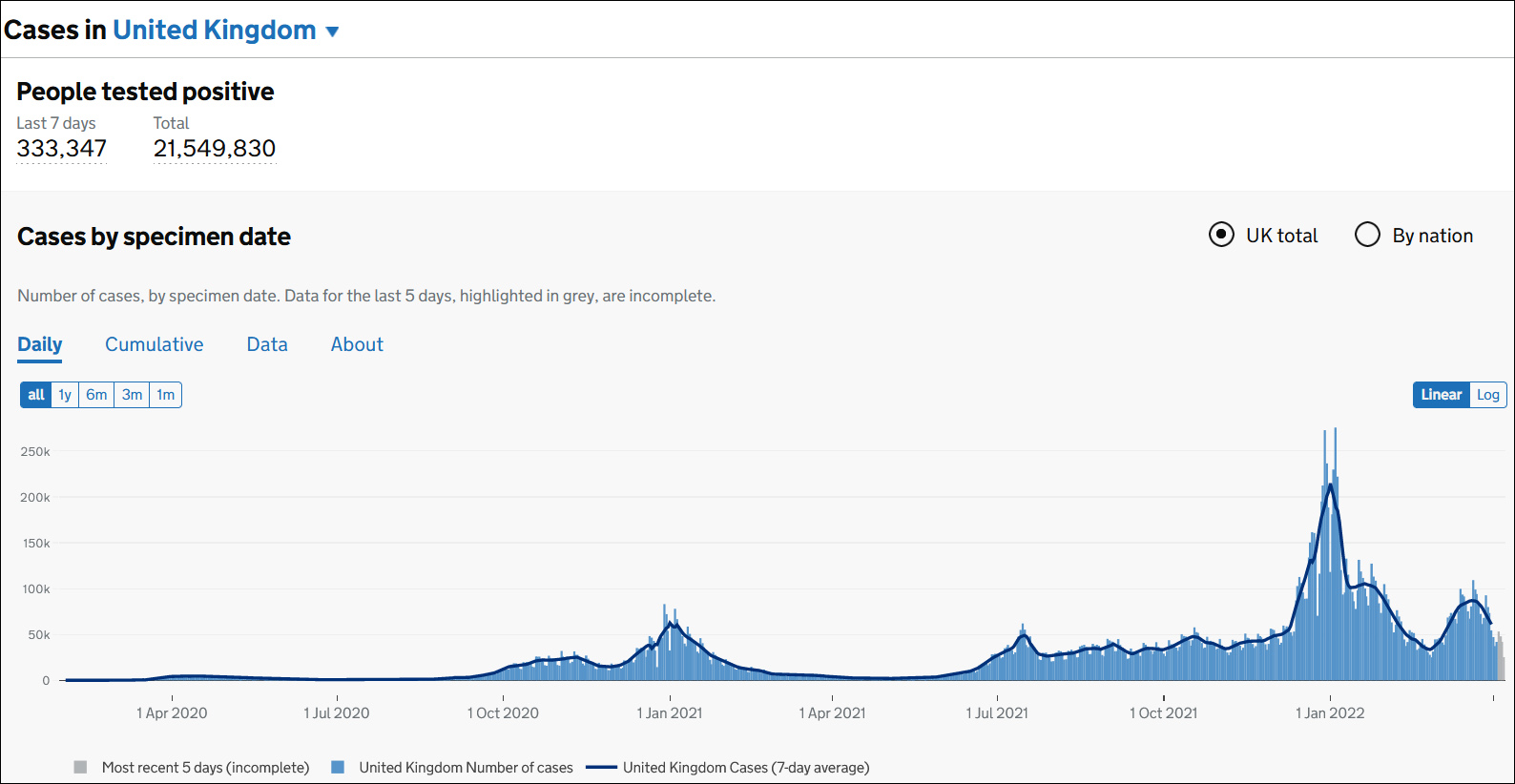Click the '1 Oct 2020' axis label
The width and height of the screenshot is (1515, 784).
[x=503, y=713]
